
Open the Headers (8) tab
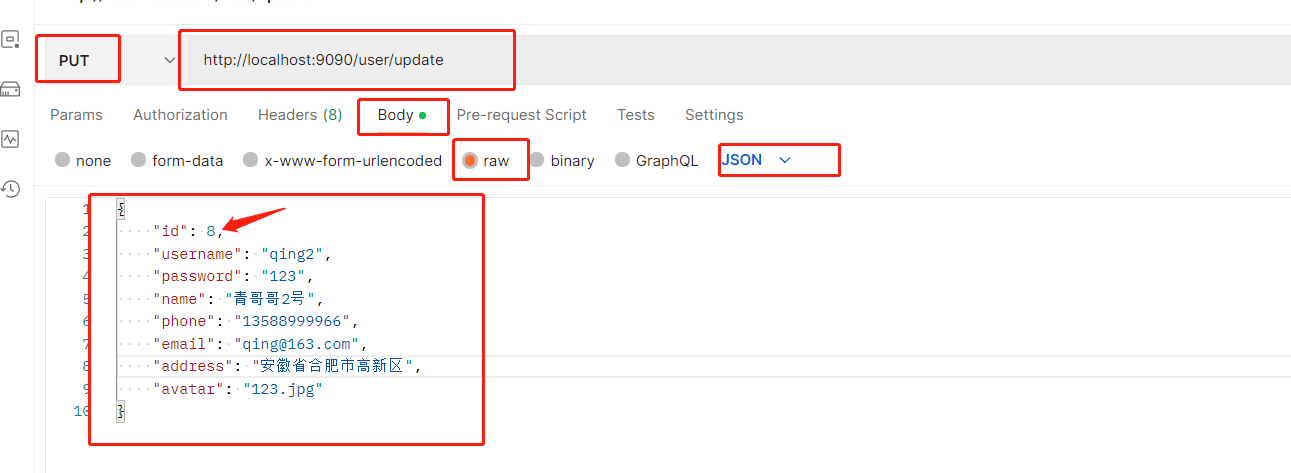coord(300,115)
